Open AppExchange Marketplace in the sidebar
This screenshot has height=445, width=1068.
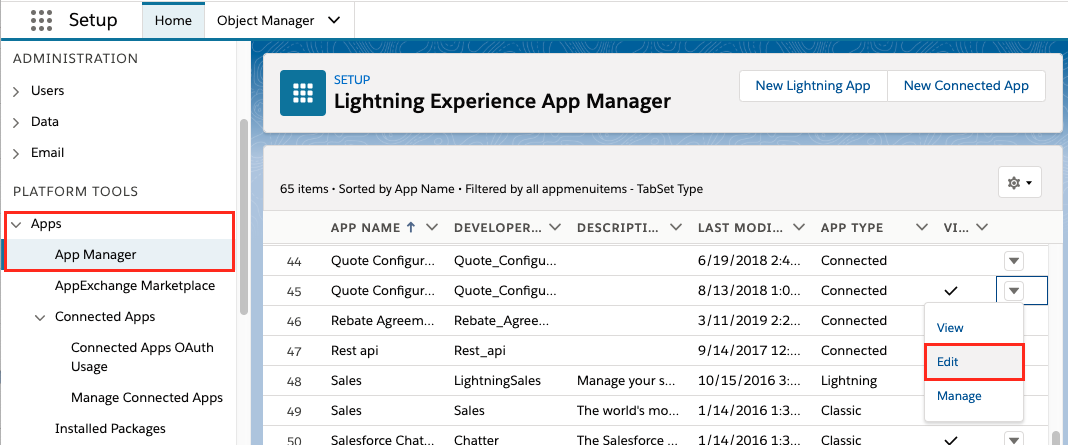coord(134,286)
